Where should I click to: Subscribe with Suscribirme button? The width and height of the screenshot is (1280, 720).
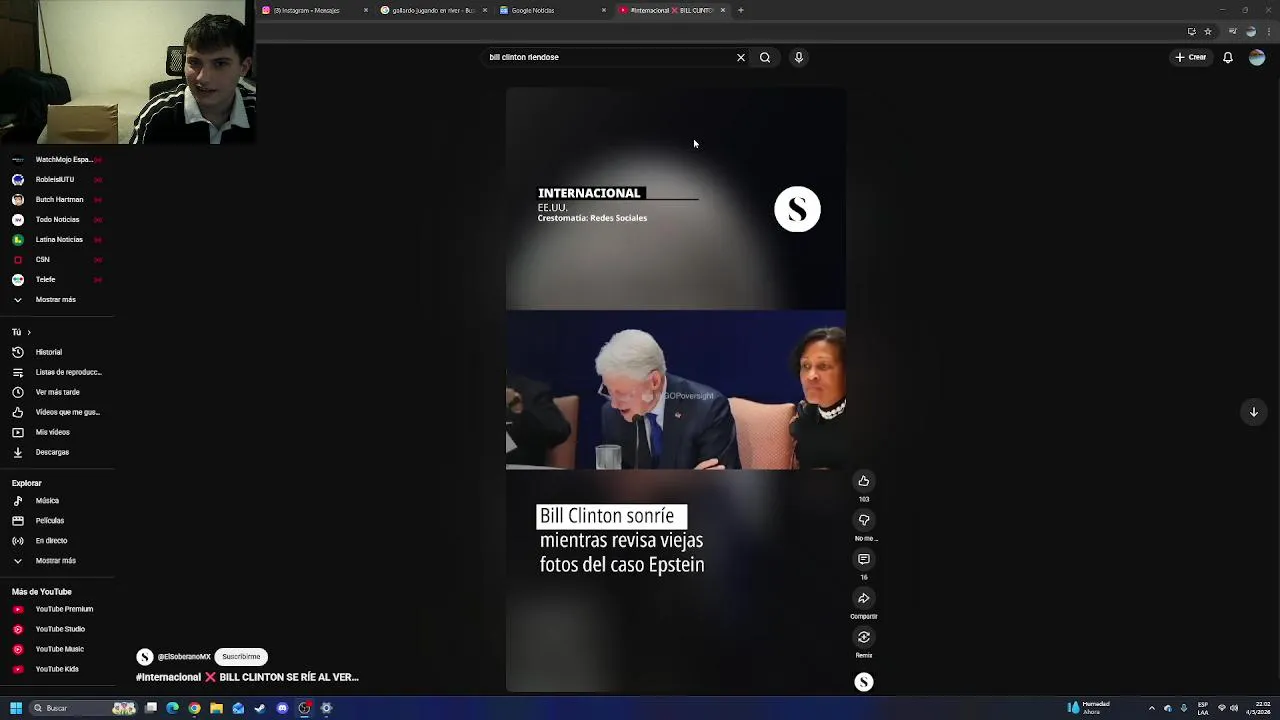[x=241, y=657]
